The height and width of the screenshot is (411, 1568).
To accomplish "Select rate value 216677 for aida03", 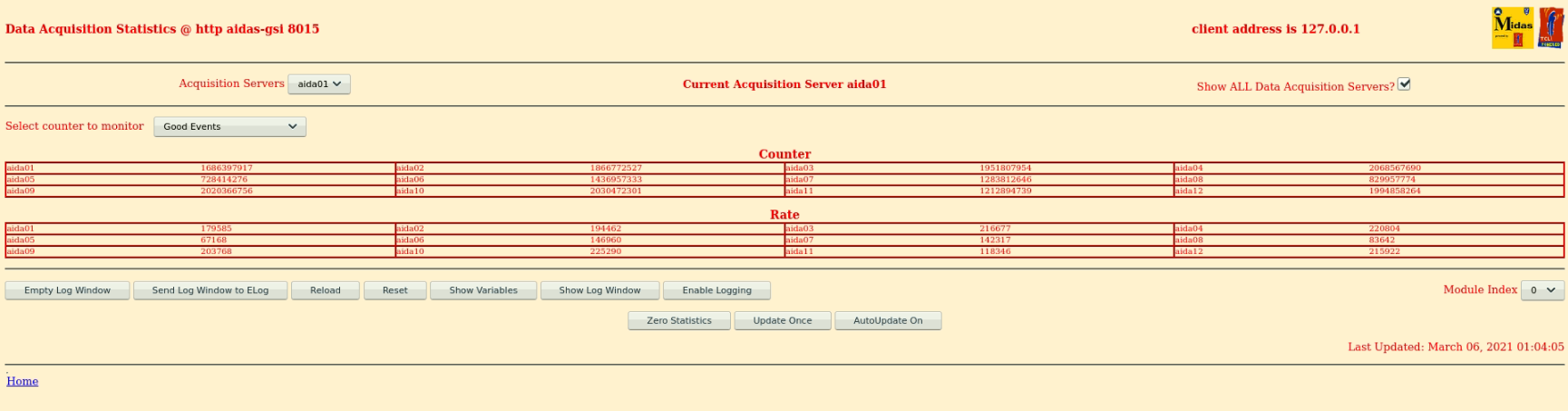I will tap(995, 229).
